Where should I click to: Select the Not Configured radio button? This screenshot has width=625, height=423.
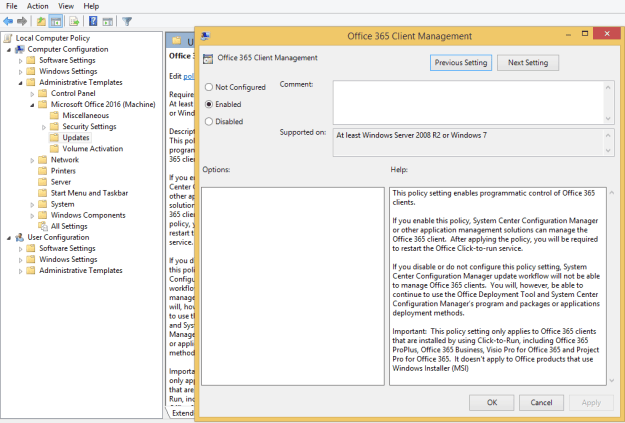click(209, 87)
